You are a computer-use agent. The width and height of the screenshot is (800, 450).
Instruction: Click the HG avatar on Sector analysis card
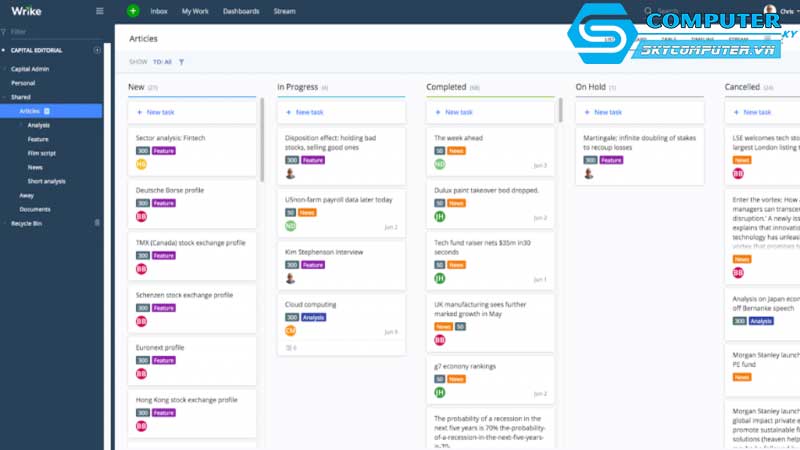point(141,164)
